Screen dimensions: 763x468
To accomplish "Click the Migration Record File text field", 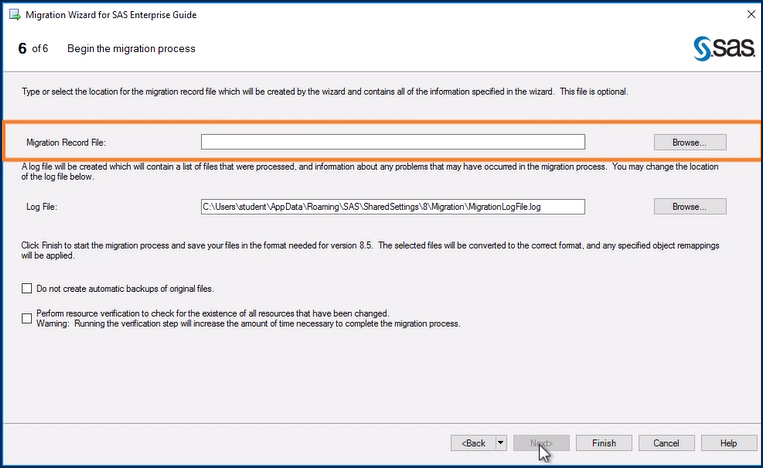I will pos(392,142).
